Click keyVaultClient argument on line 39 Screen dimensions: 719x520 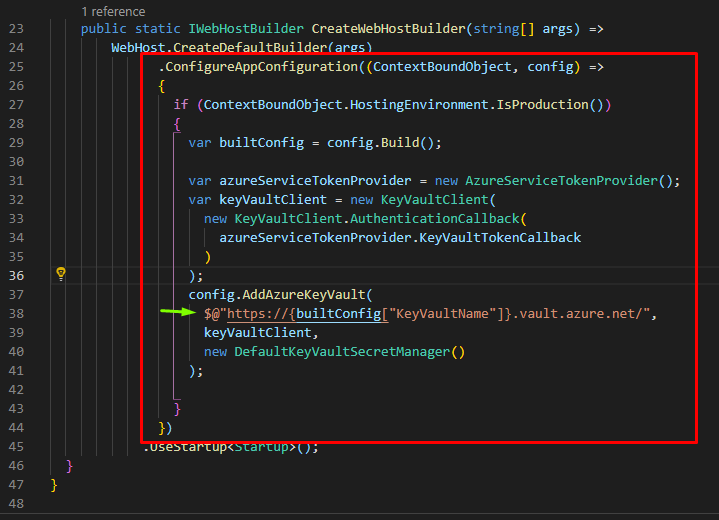(258, 333)
